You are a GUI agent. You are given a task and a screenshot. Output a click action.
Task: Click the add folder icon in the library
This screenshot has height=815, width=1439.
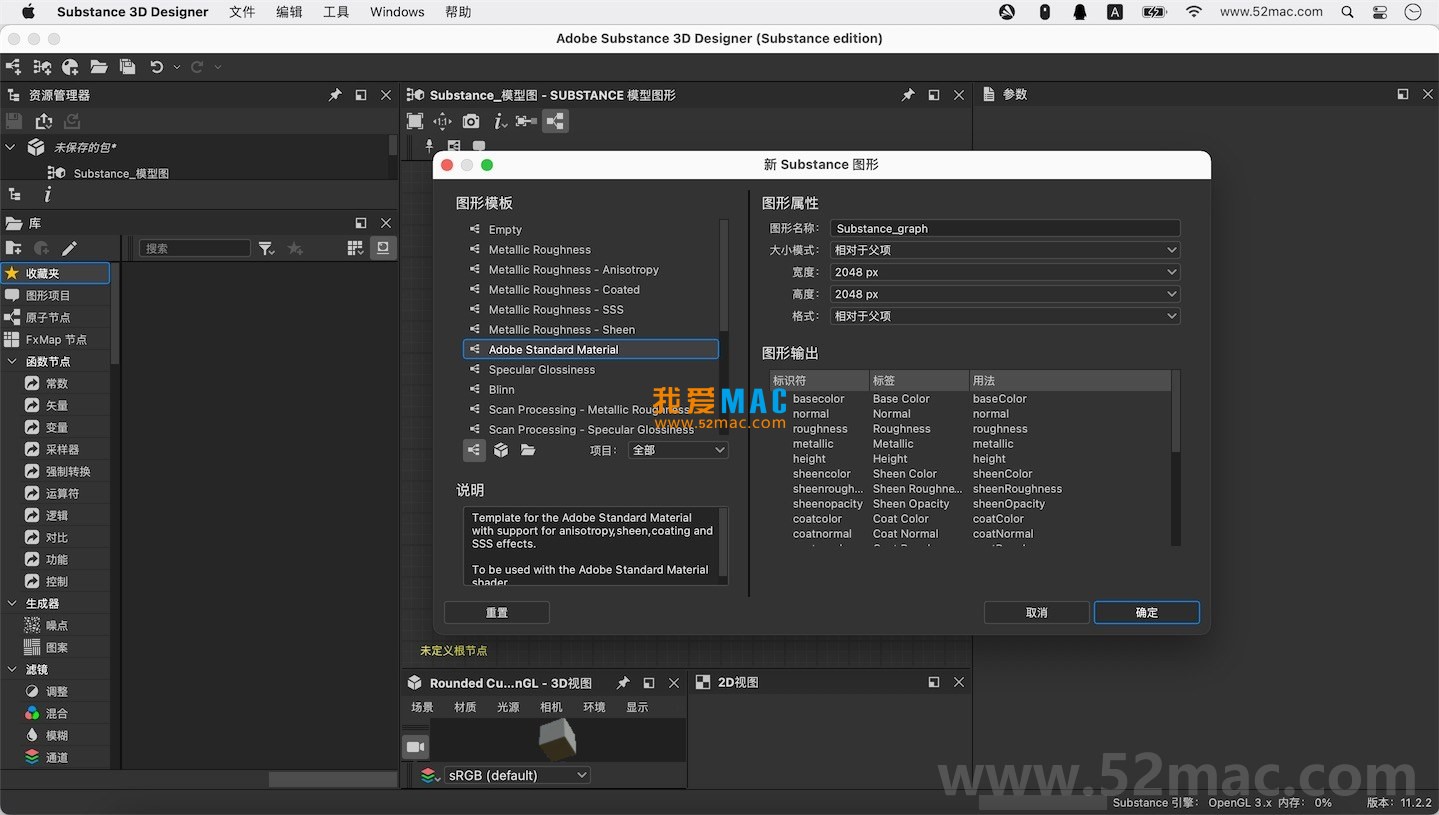click(13, 248)
